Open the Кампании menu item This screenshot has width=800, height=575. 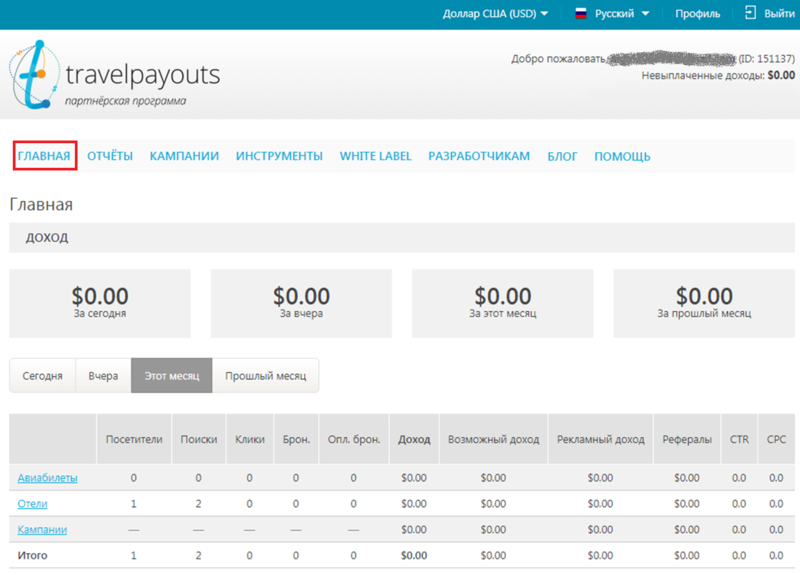[x=184, y=156]
